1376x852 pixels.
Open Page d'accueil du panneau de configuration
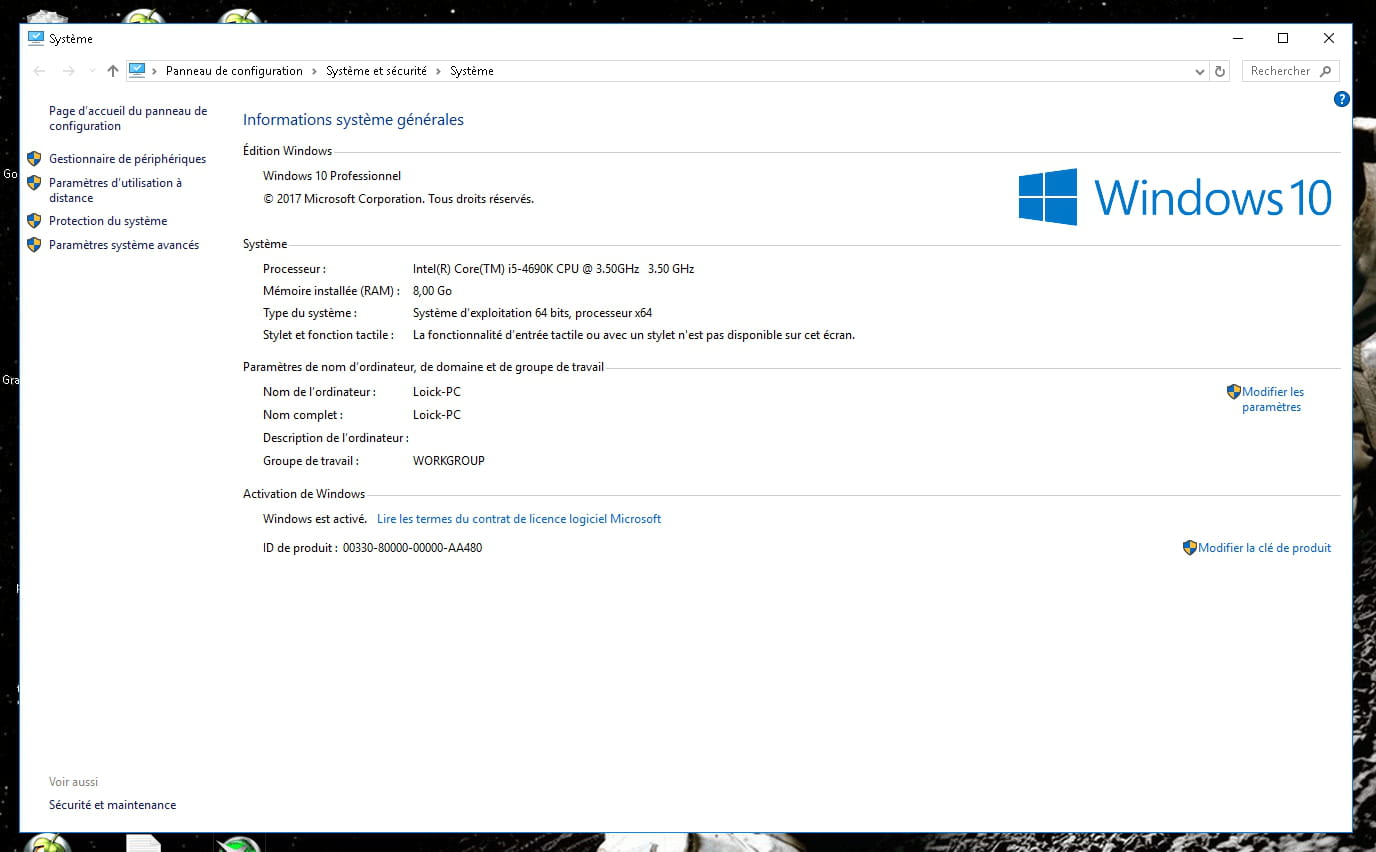(128, 118)
